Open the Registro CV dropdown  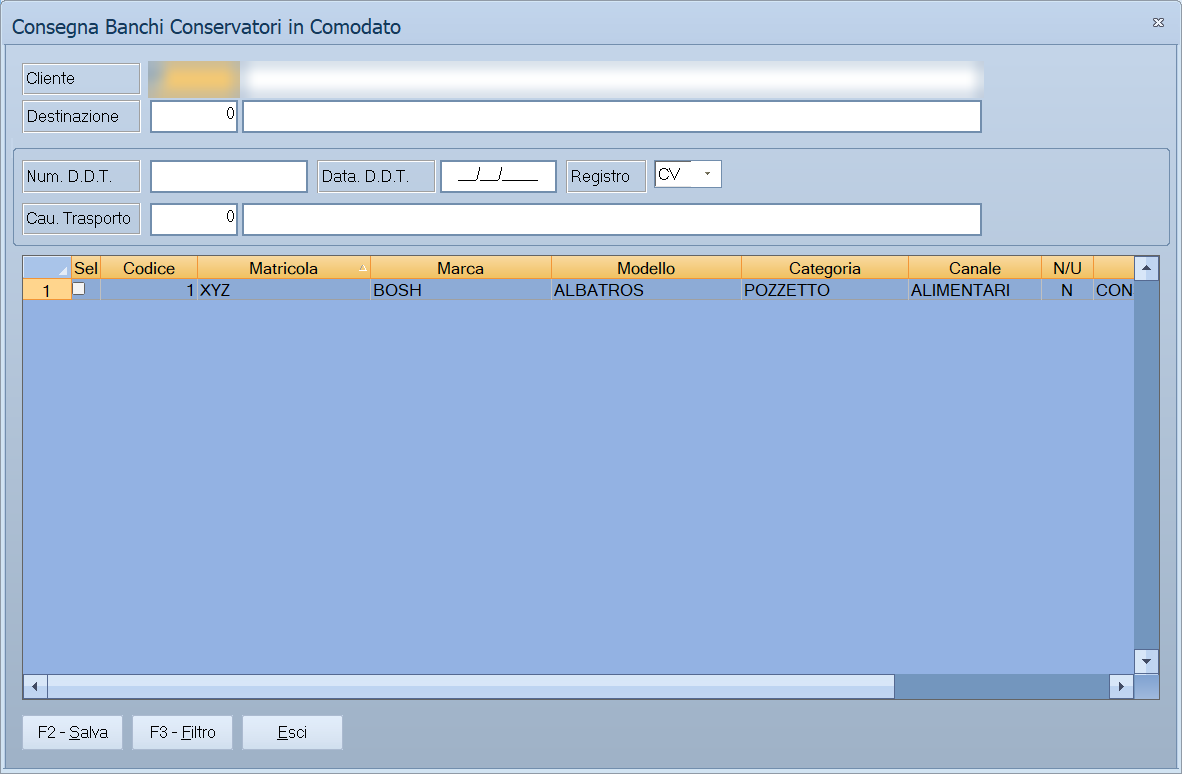click(707, 174)
